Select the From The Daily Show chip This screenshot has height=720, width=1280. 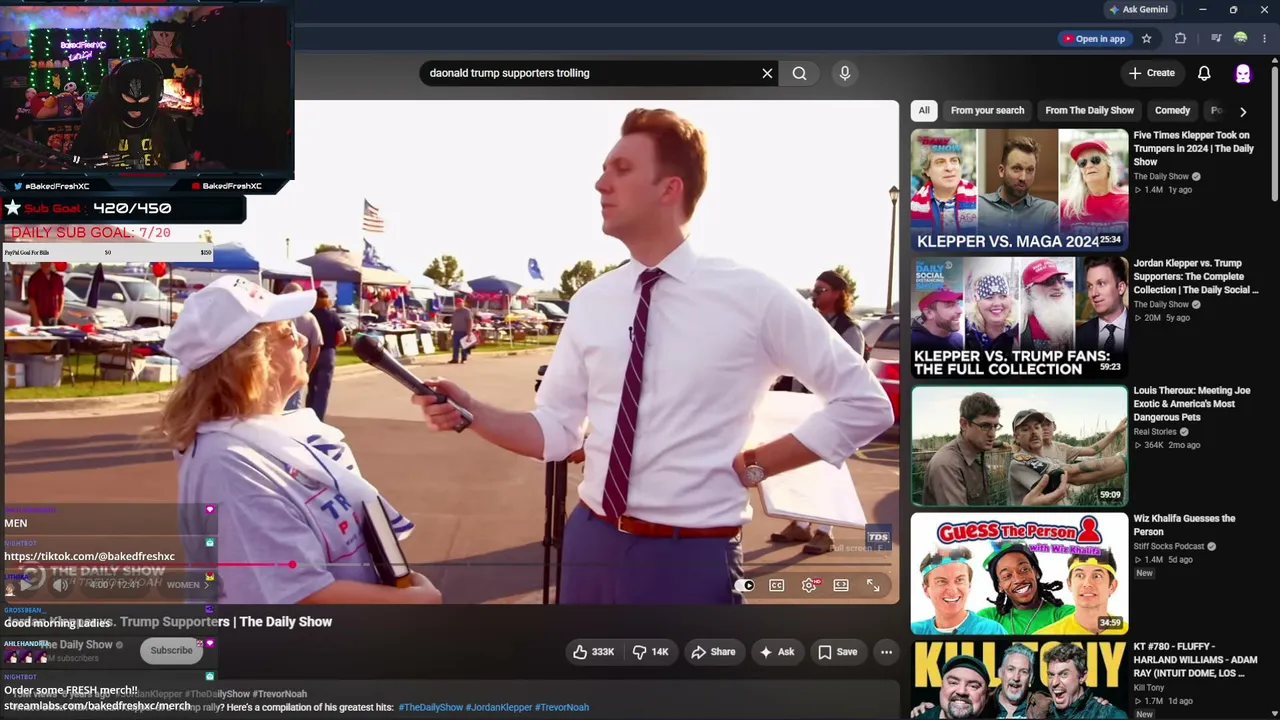point(1089,110)
